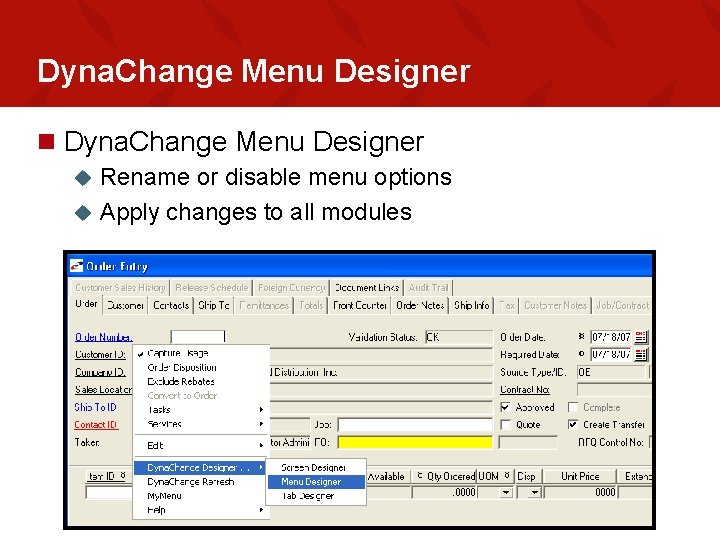Open the Front Counter tab

click(x=360, y=305)
